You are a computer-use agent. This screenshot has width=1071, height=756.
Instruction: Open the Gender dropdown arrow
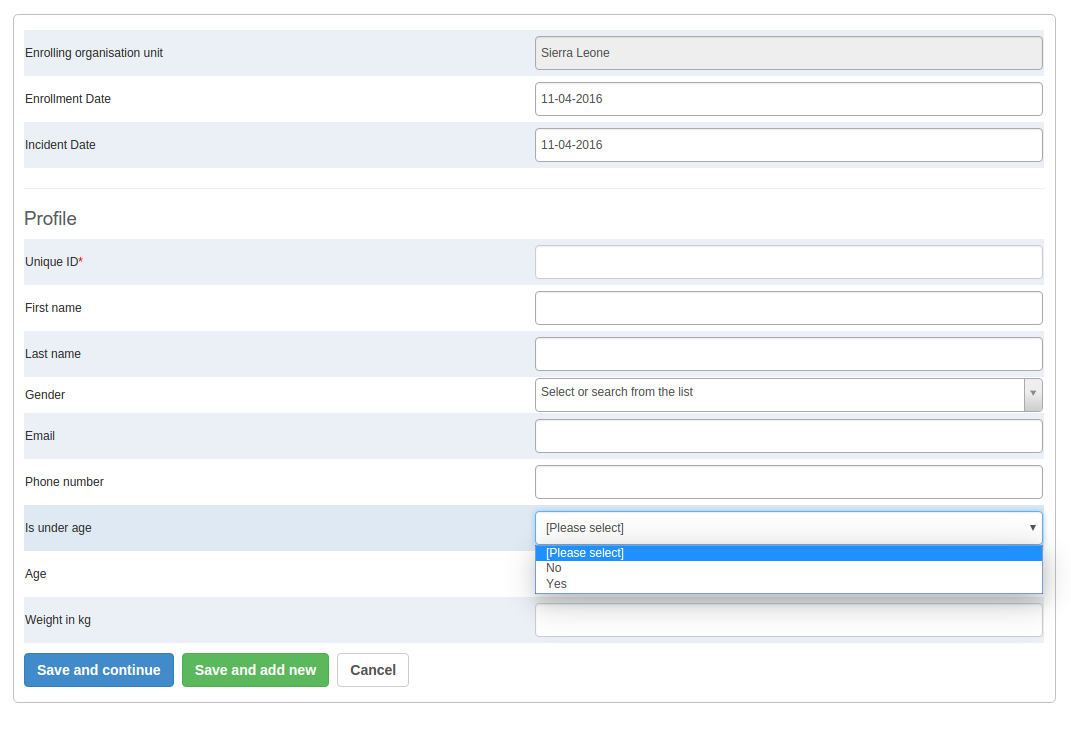coord(1033,395)
